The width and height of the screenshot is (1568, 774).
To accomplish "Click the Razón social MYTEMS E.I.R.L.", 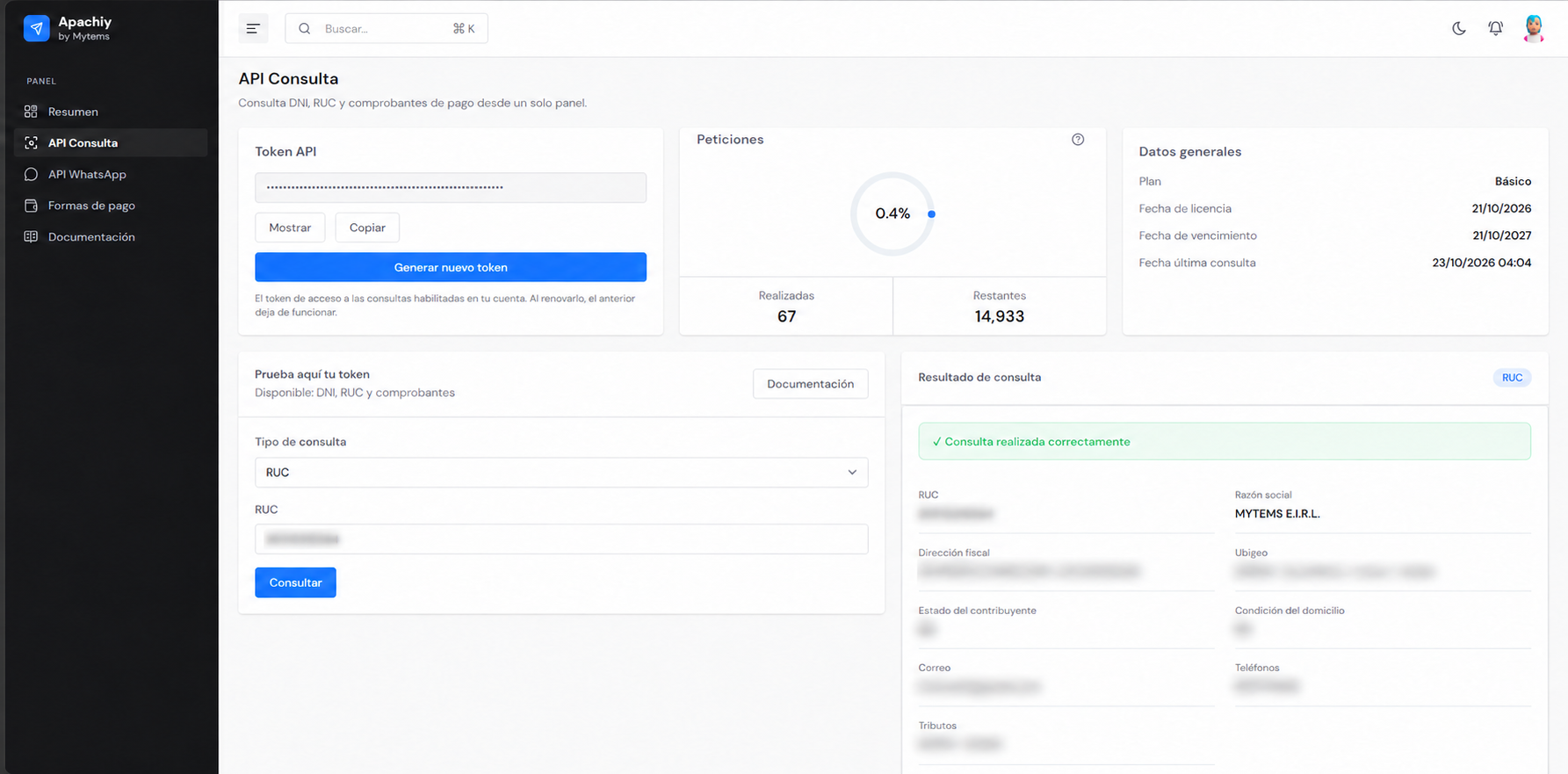I will tap(1277, 514).
